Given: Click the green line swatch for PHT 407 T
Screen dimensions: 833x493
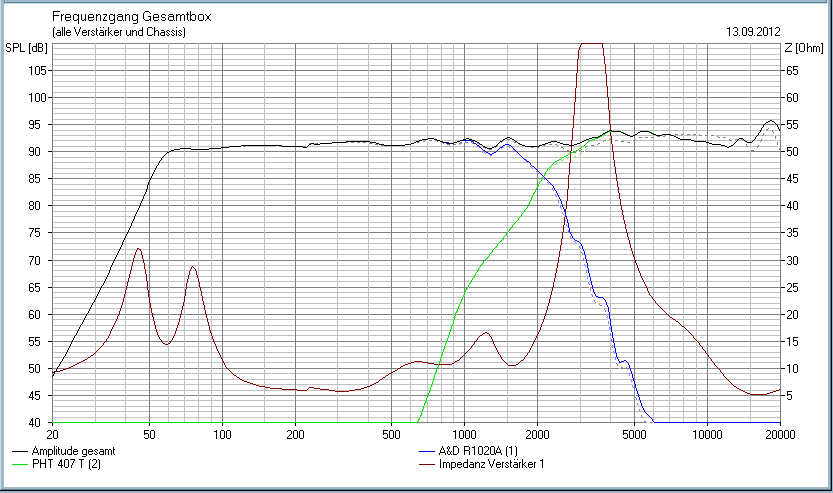Looking at the screenshot, I should pyautogui.click(x=20, y=464).
